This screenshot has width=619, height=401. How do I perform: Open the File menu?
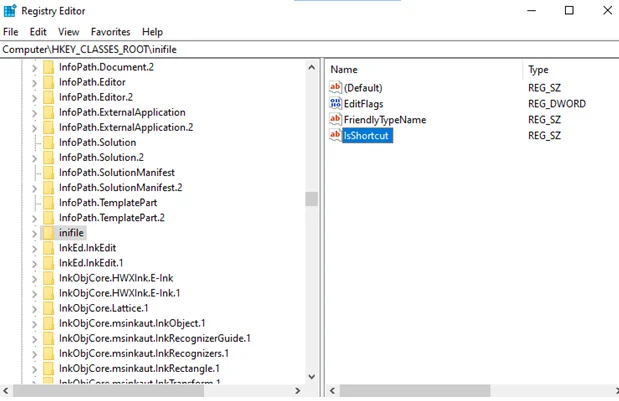coord(11,32)
